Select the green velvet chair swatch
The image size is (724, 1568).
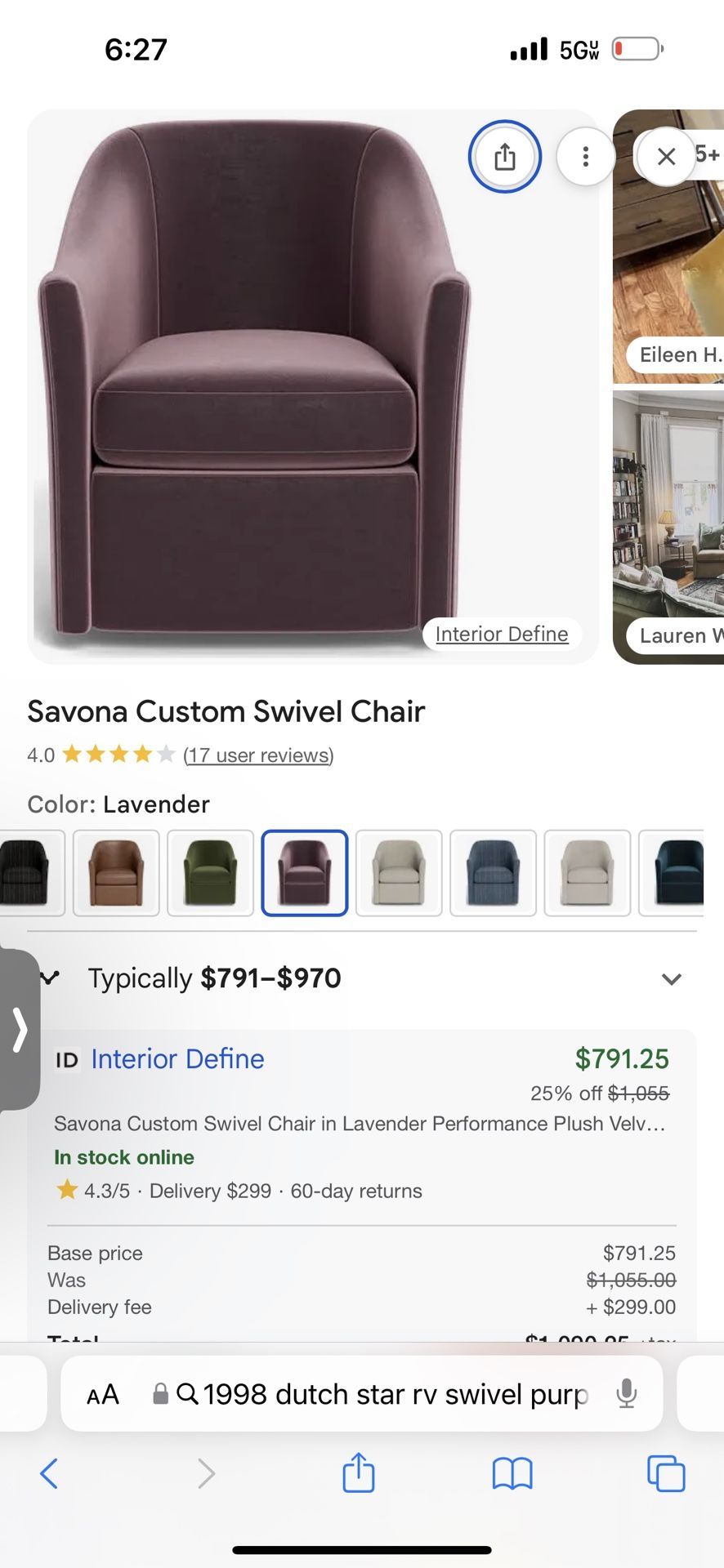tap(210, 873)
